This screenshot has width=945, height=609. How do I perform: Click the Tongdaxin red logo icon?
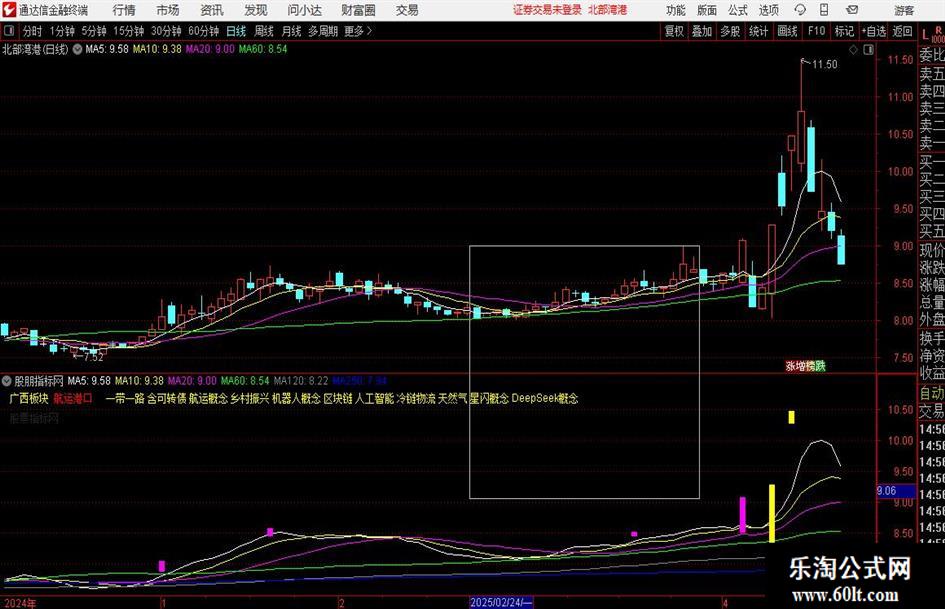coord(8,10)
